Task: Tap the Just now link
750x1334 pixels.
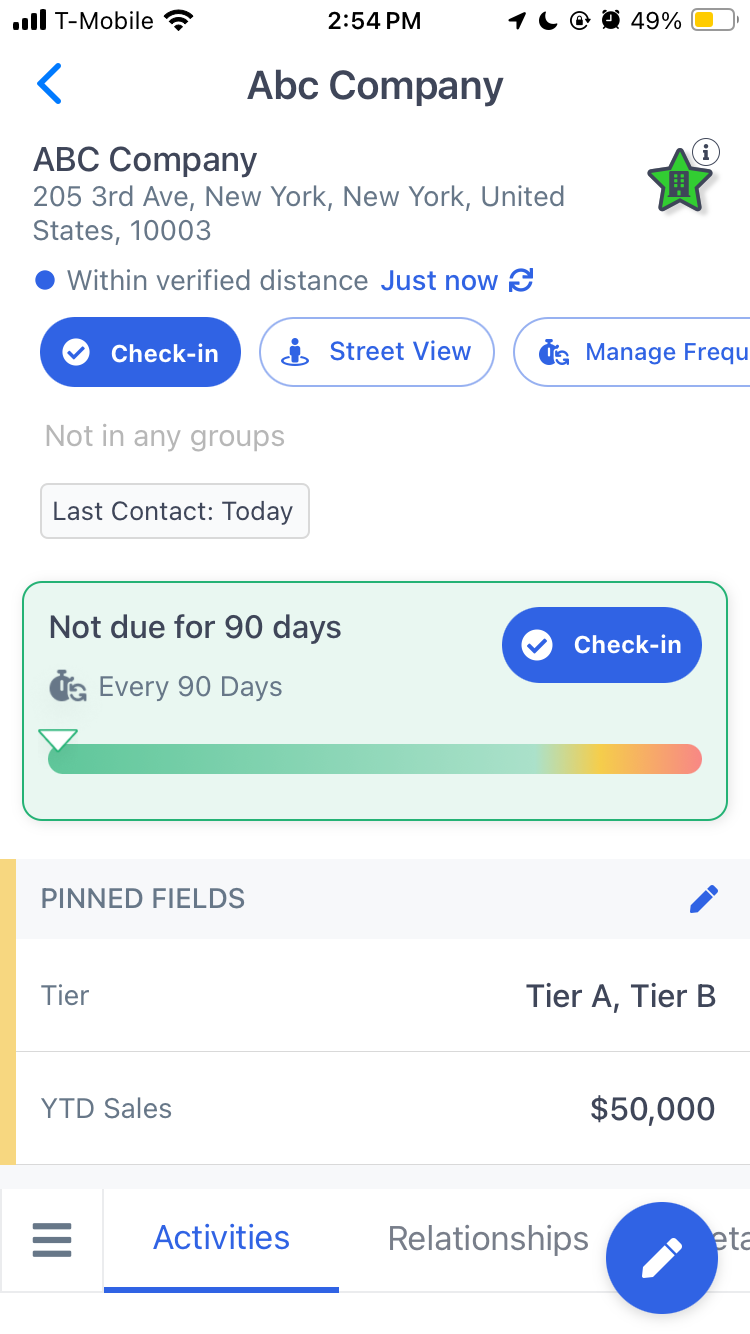Action: pos(439,281)
